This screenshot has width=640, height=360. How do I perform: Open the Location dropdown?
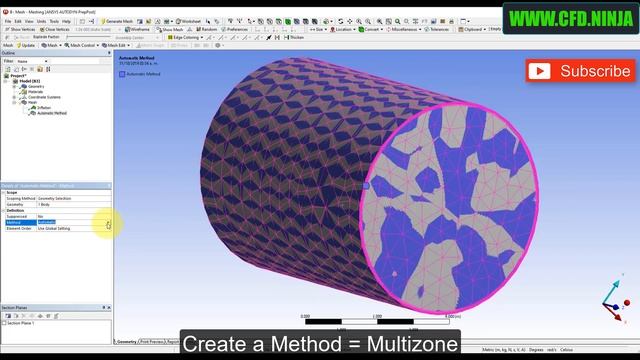coord(342,29)
